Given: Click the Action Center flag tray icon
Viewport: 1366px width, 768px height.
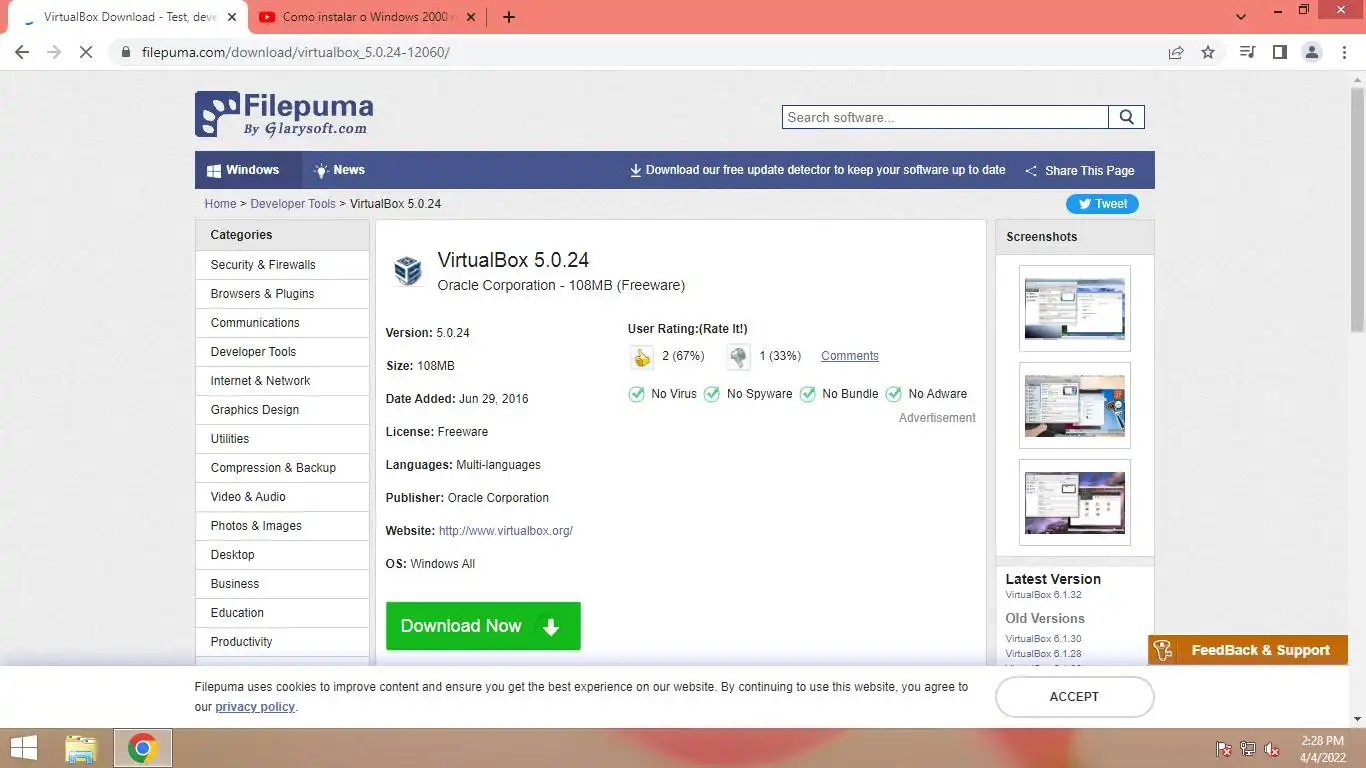Looking at the screenshot, I should (1223, 749).
